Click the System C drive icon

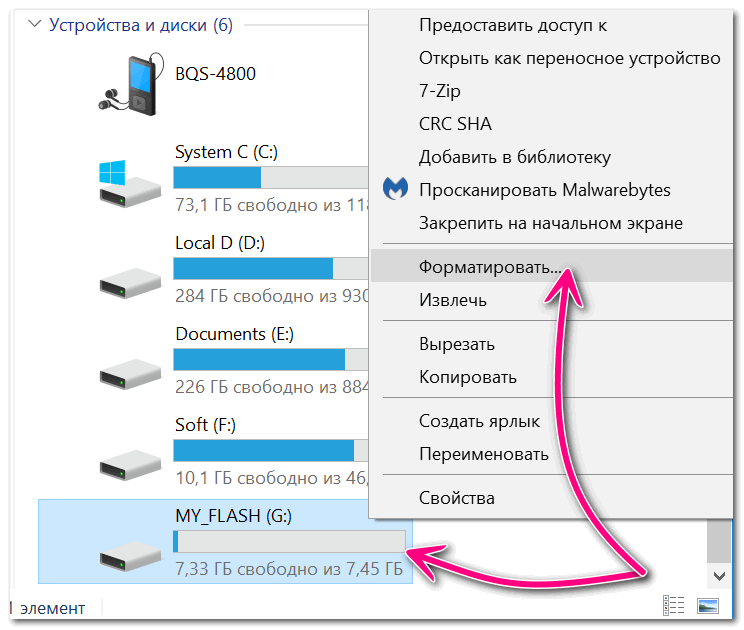pos(130,184)
